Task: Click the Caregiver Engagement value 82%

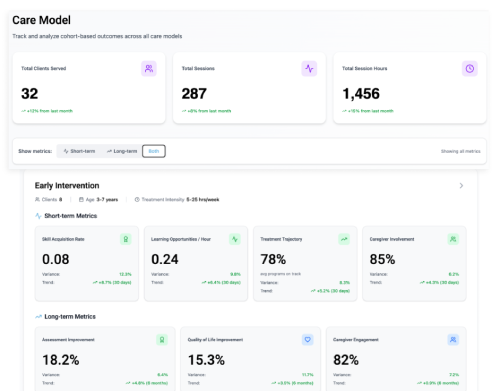Action: pyautogui.click(x=346, y=360)
